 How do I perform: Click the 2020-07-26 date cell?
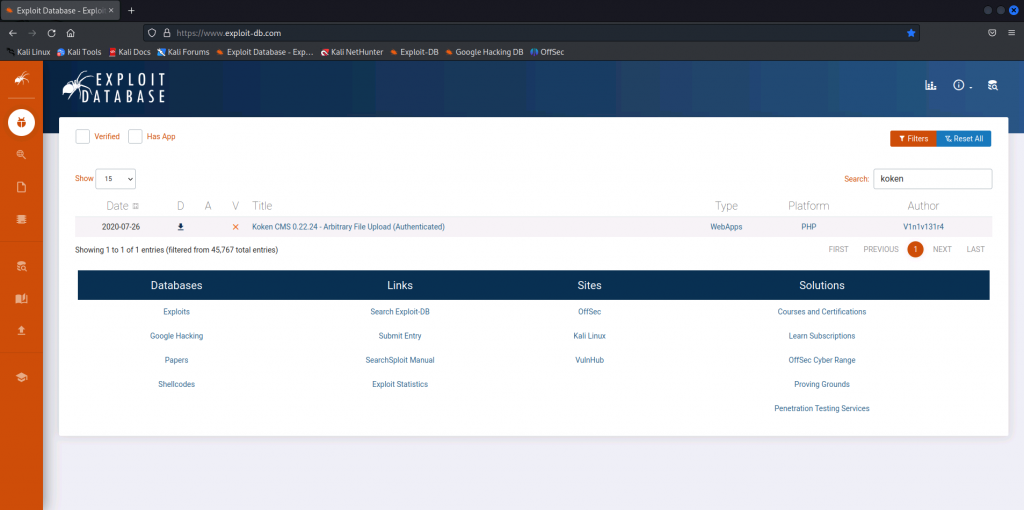pos(121,227)
